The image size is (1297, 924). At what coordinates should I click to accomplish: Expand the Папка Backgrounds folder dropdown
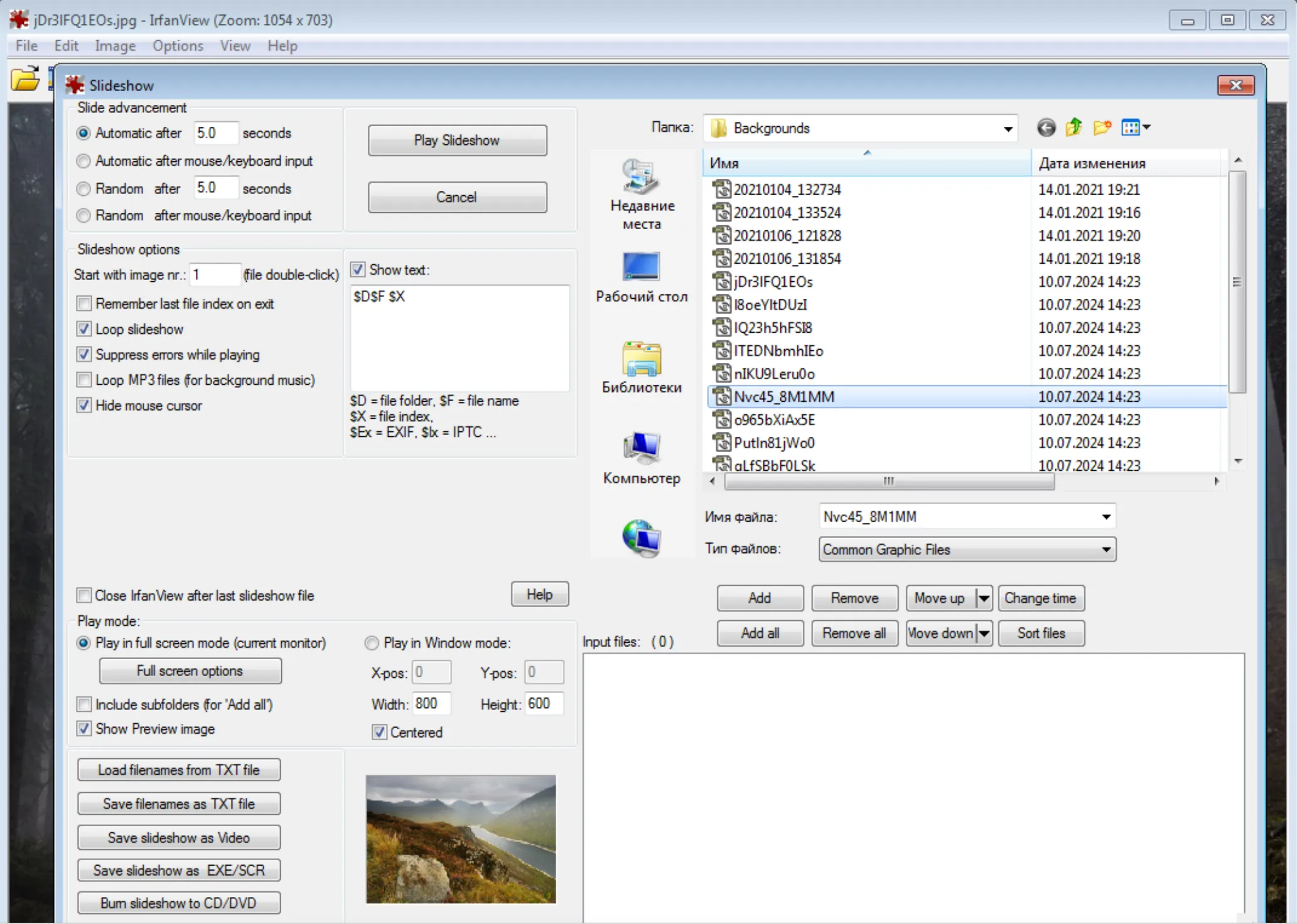pos(1008,129)
